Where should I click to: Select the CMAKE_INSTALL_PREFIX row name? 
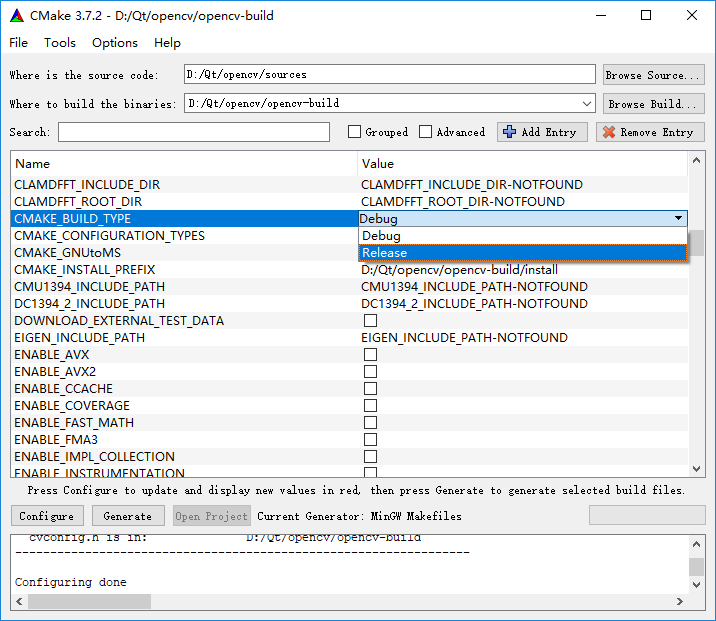tap(85, 269)
